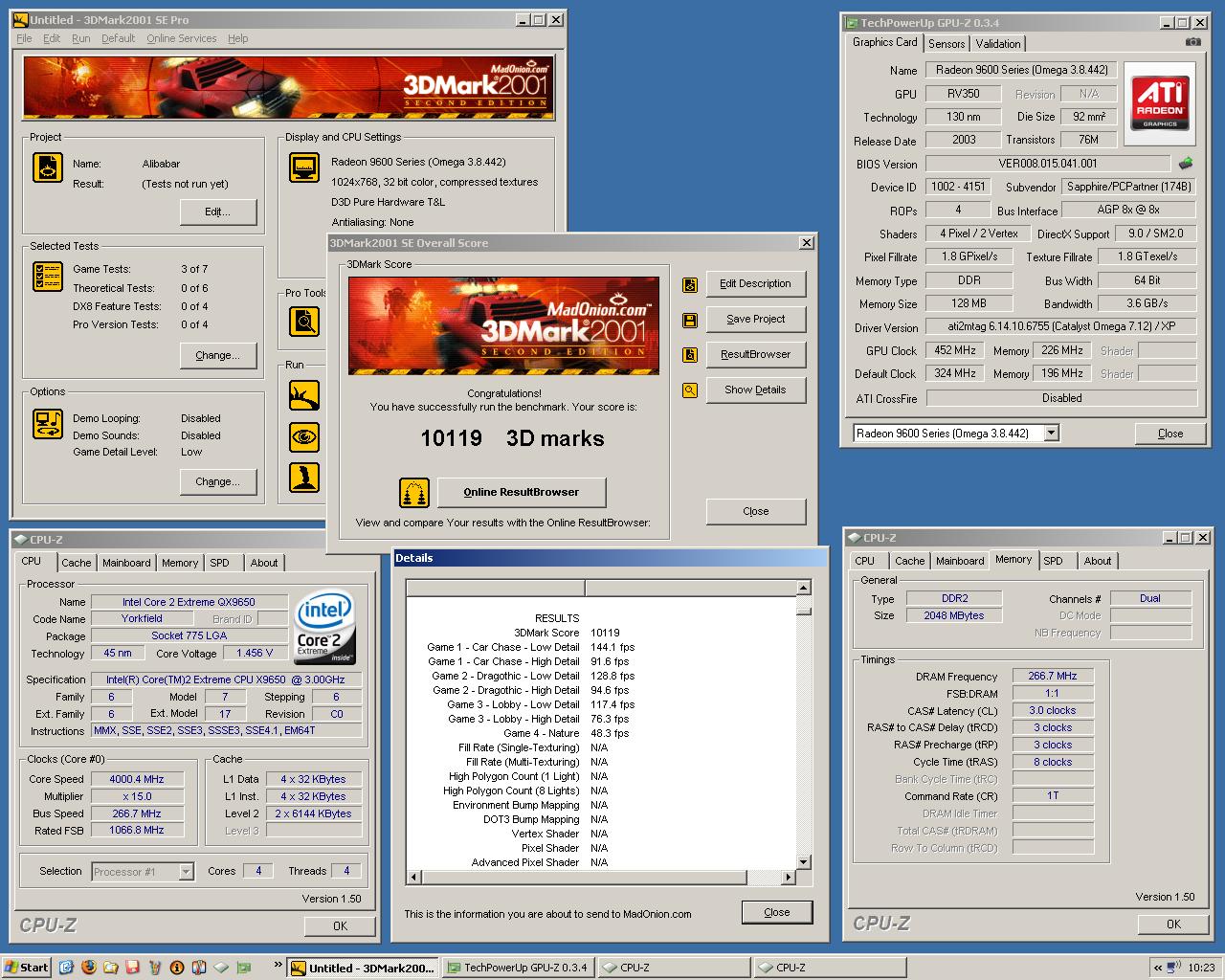The height and width of the screenshot is (980, 1225).
Task: Switch to GPU-Z via its taskbar button
Action: (x=518, y=968)
